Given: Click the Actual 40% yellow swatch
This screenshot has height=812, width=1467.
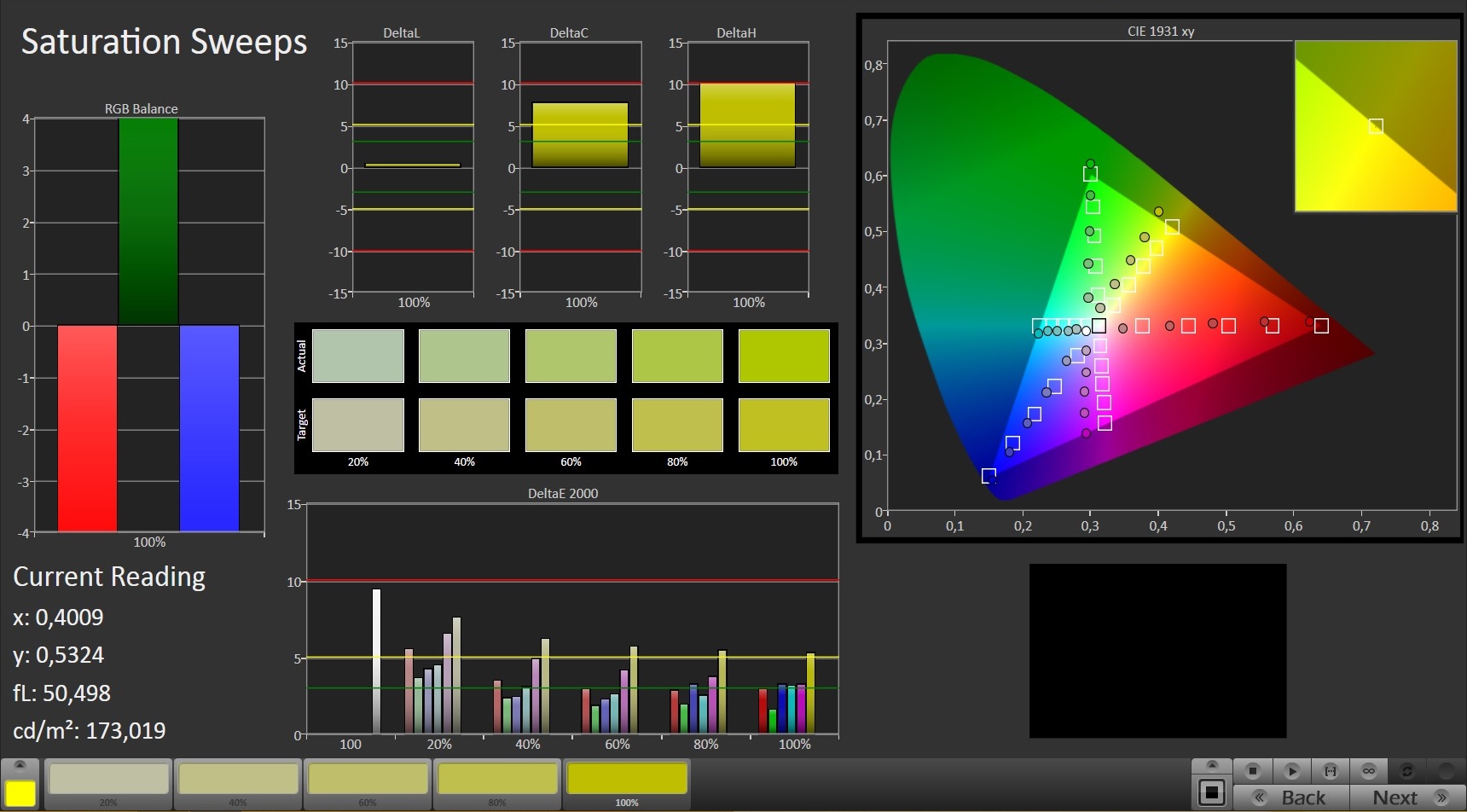Looking at the screenshot, I should pyautogui.click(x=464, y=356).
